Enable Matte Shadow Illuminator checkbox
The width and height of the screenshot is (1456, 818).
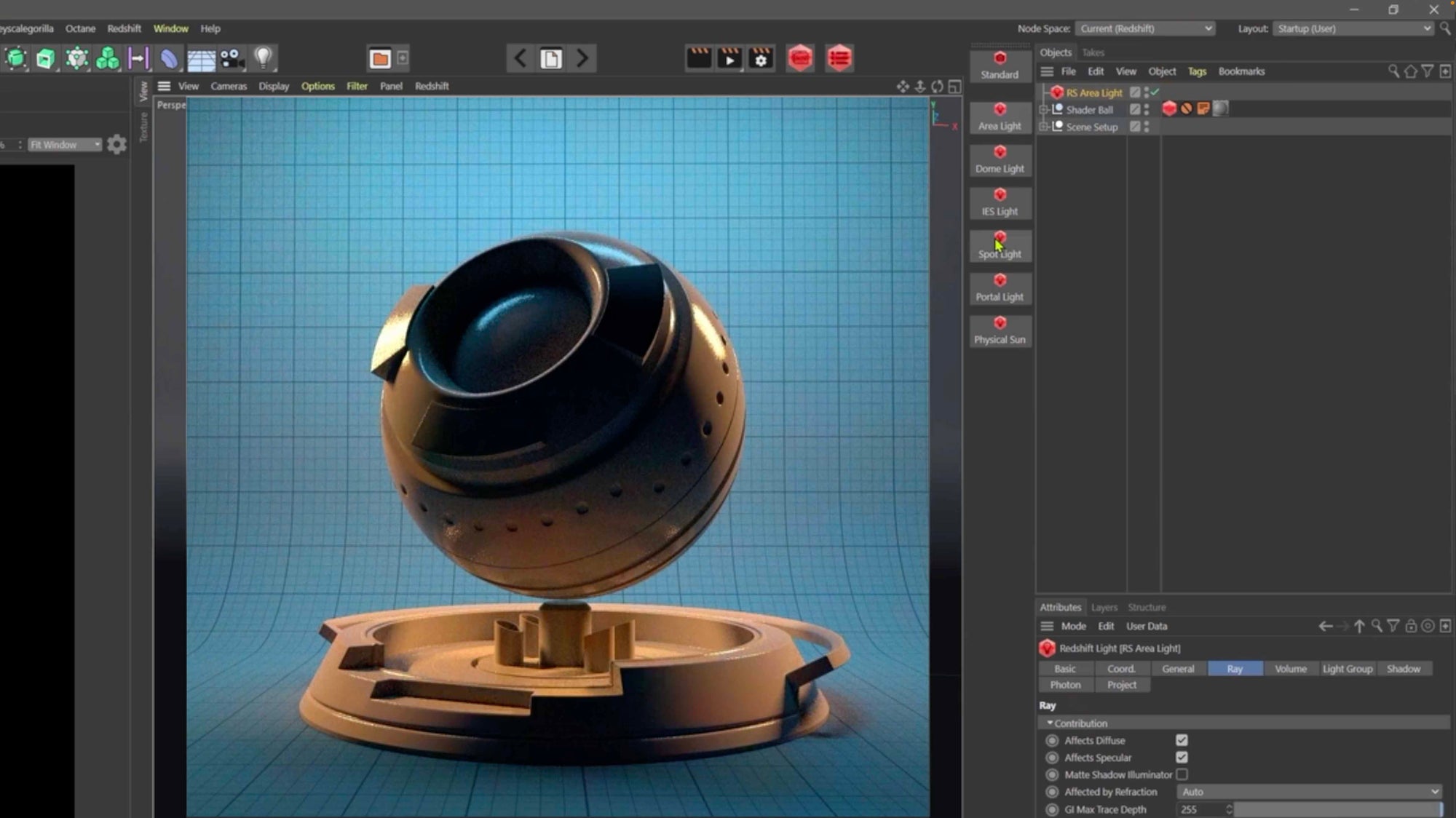[1181, 774]
